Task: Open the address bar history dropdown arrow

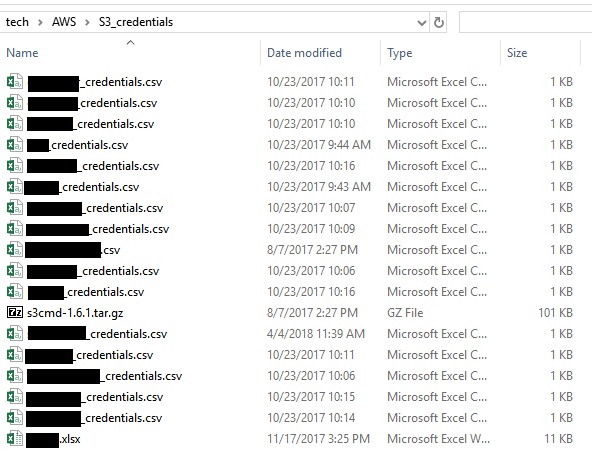Action: (x=422, y=23)
